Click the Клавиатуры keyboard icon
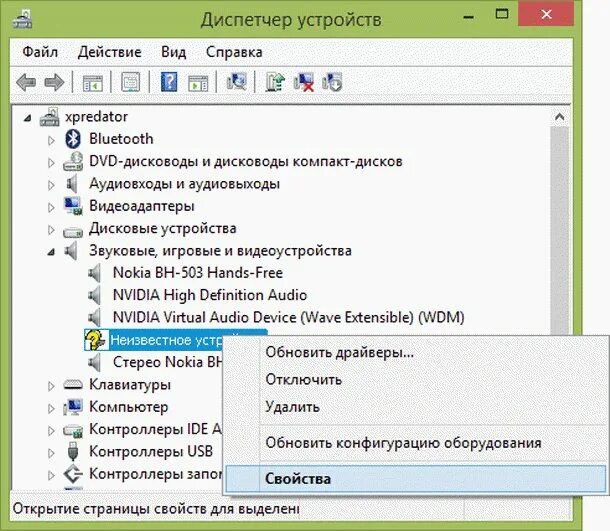The height and width of the screenshot is (531, 610). [73, 385]
